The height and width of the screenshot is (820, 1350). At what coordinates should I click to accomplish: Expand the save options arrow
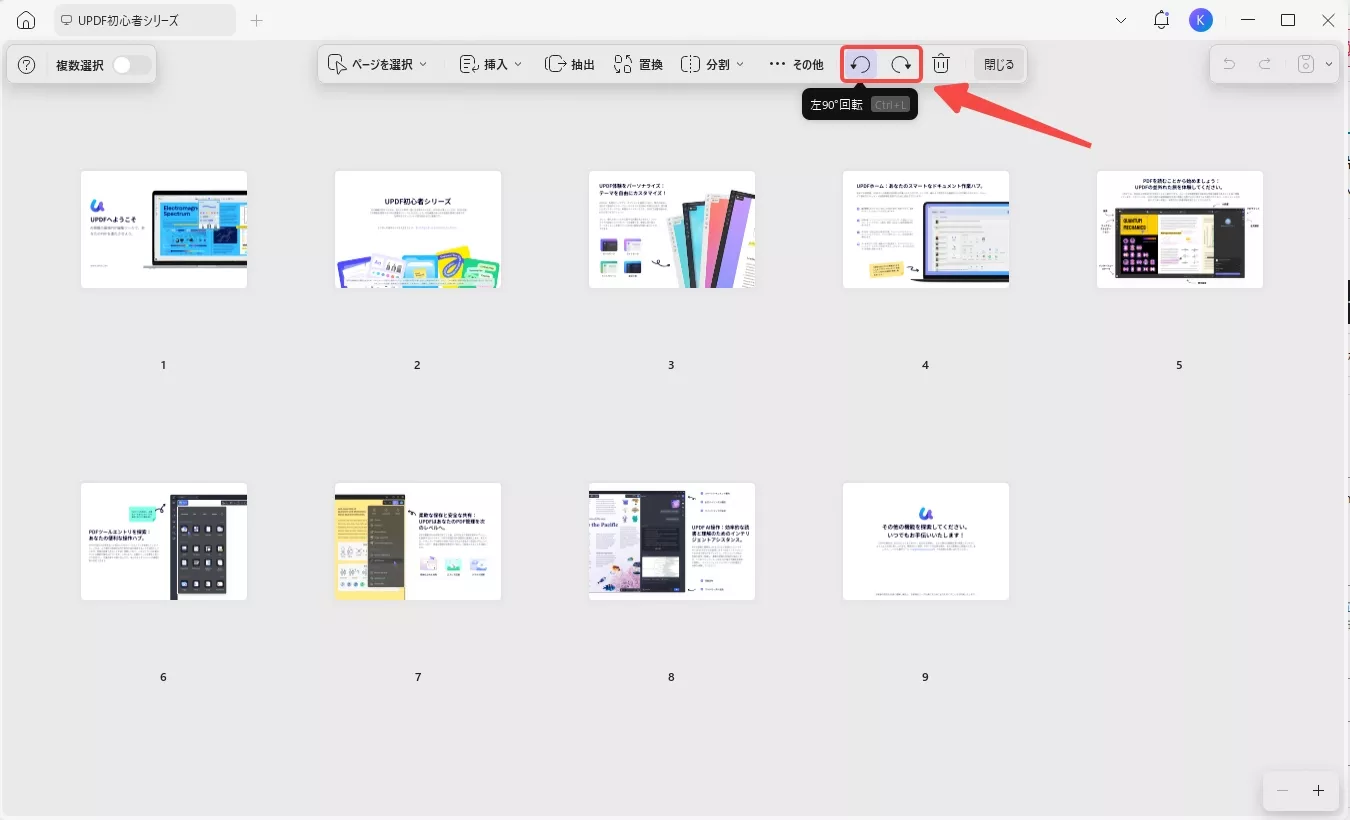point(1329,64)
